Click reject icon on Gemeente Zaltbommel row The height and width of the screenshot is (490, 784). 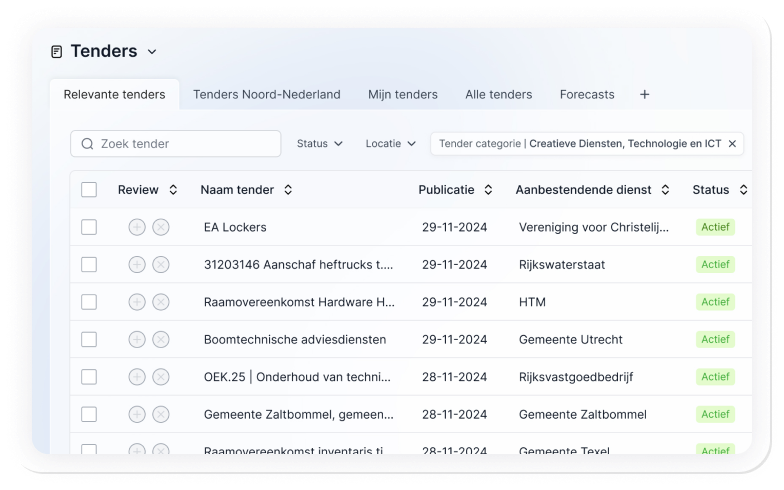click(161, 414)
